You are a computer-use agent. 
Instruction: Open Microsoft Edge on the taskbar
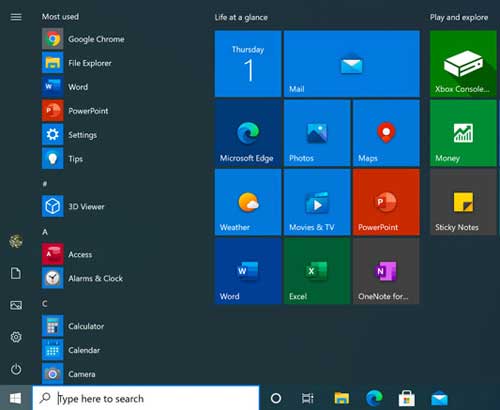coord(374,398)
